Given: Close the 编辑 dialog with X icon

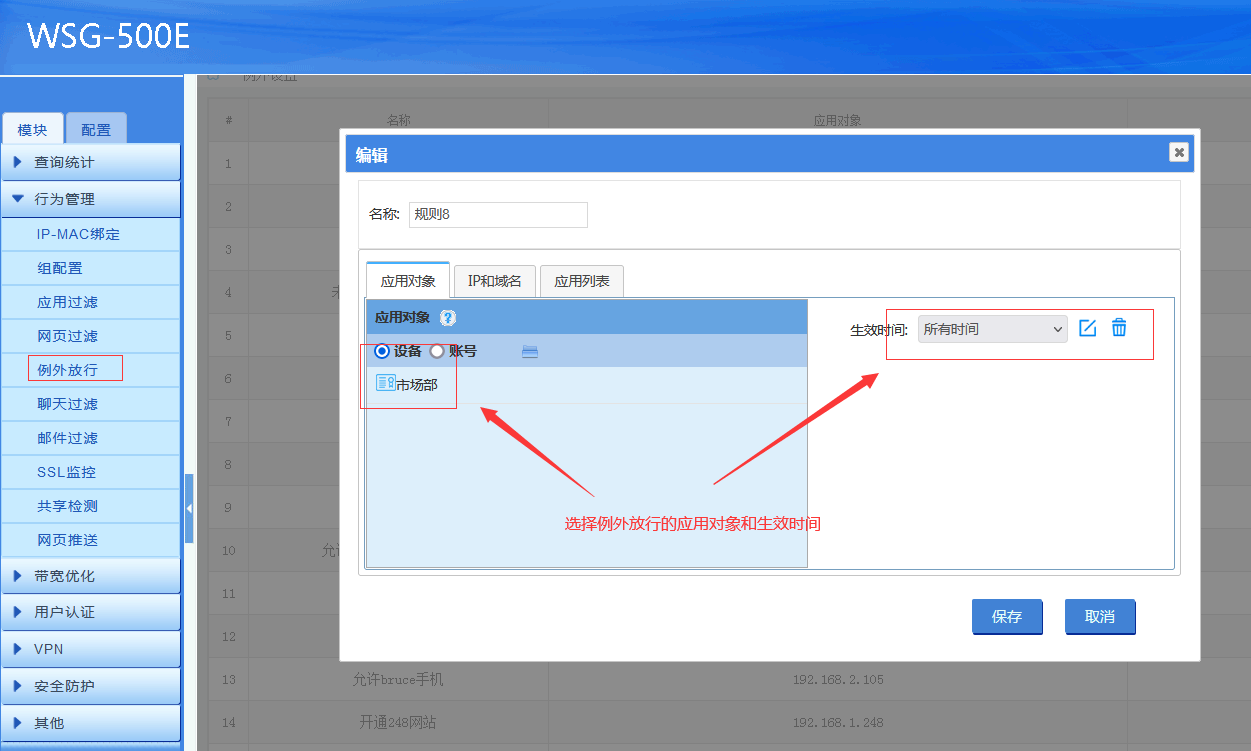Looking at the screenshot, I should [x=1179, y=152].
